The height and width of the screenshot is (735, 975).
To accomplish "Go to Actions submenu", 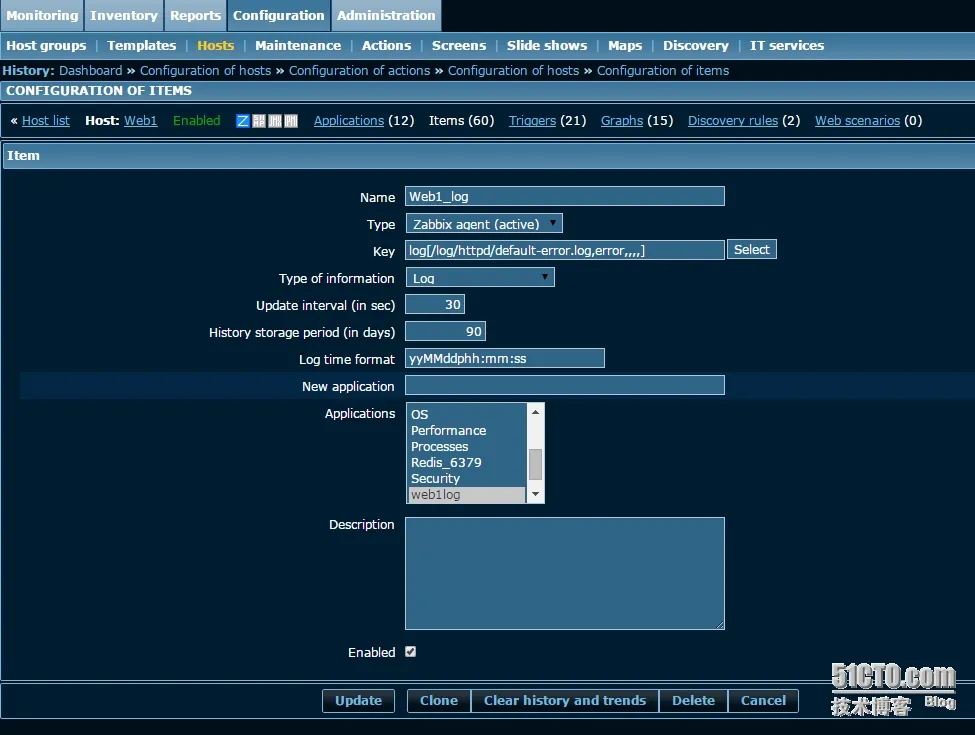I will 387,45.
